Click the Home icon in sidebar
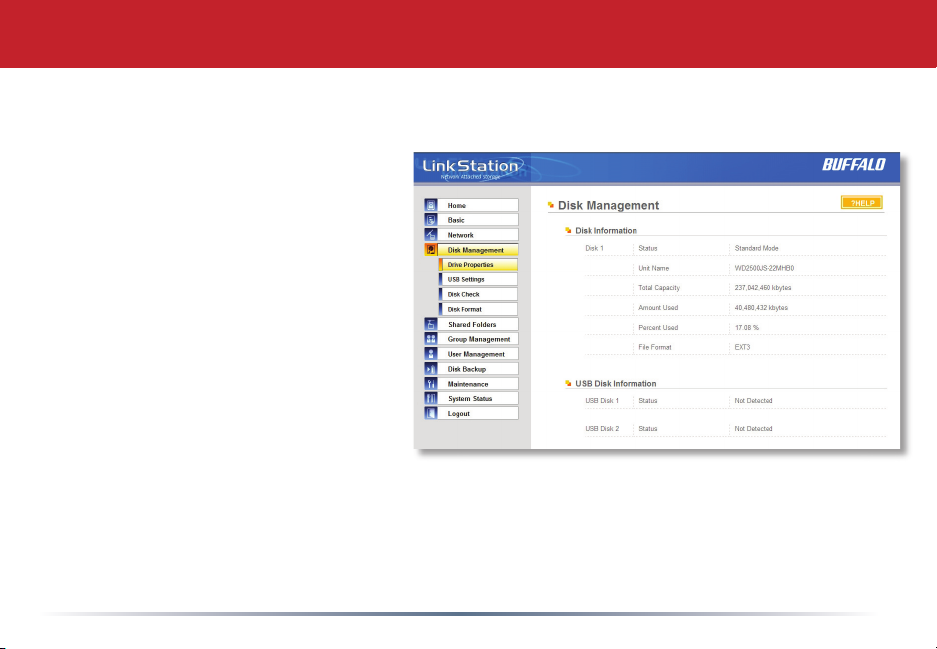937x649 pixels. 431,205
